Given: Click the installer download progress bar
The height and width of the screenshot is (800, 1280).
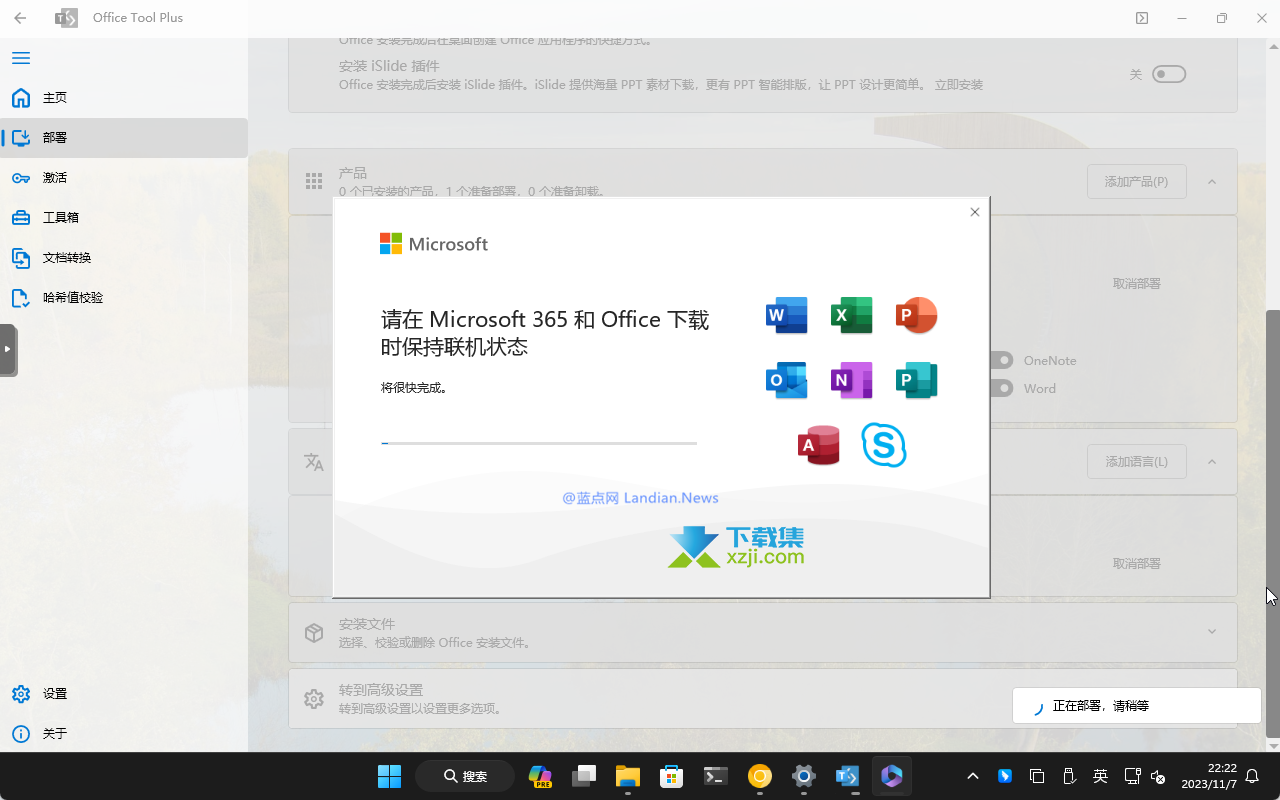Looking at the screenshot, I should [539, 443].
